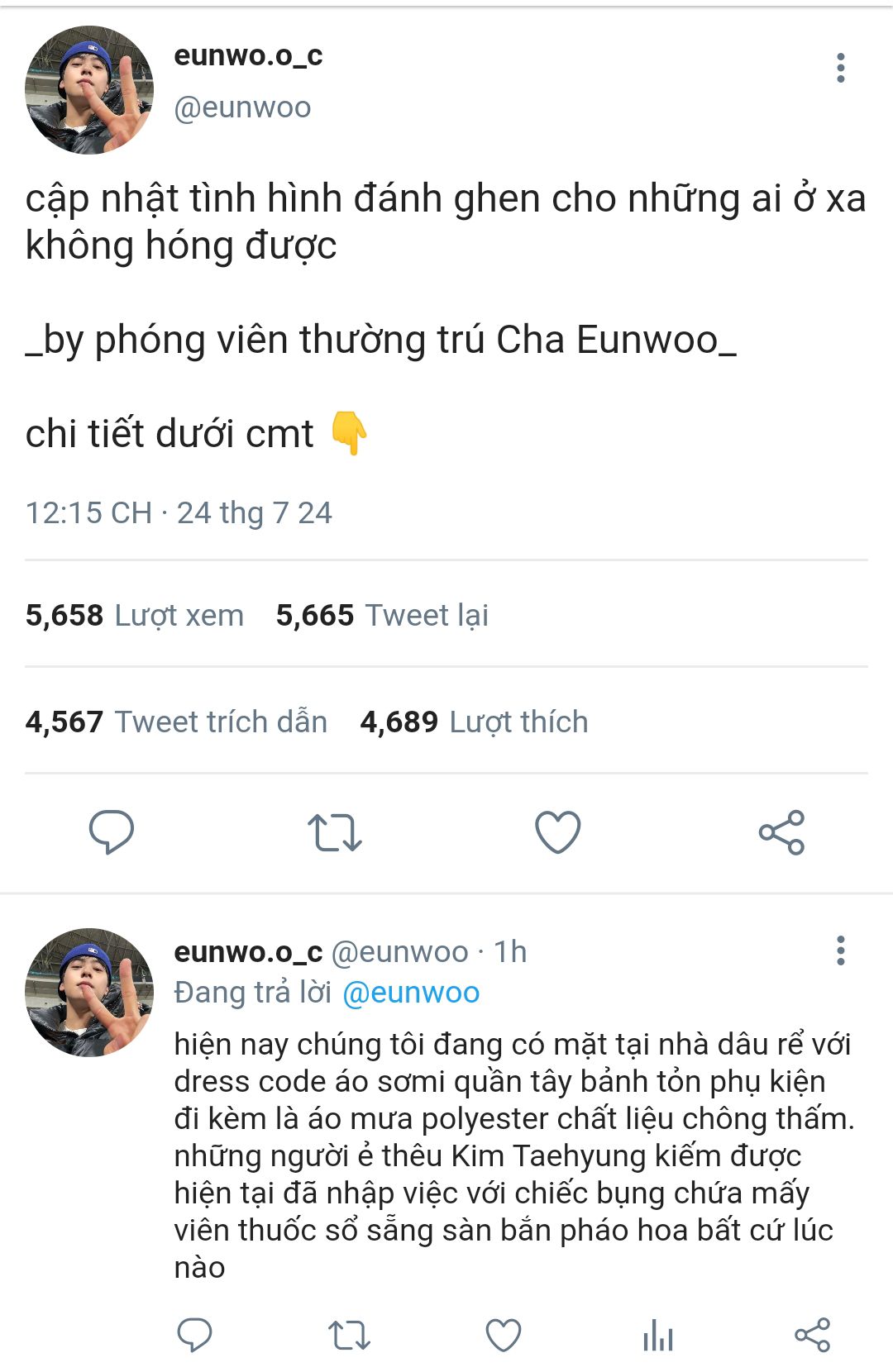
Task: Share the main tweet
Action: point(781,831)
